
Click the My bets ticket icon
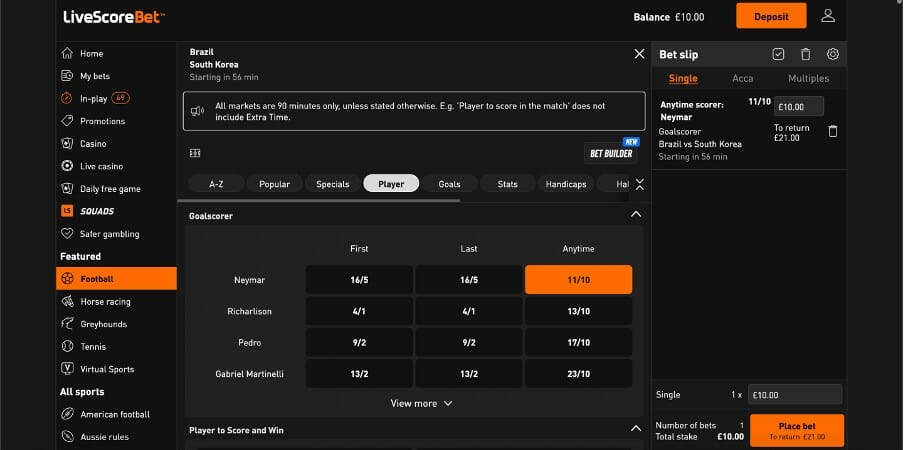point(67,76)
